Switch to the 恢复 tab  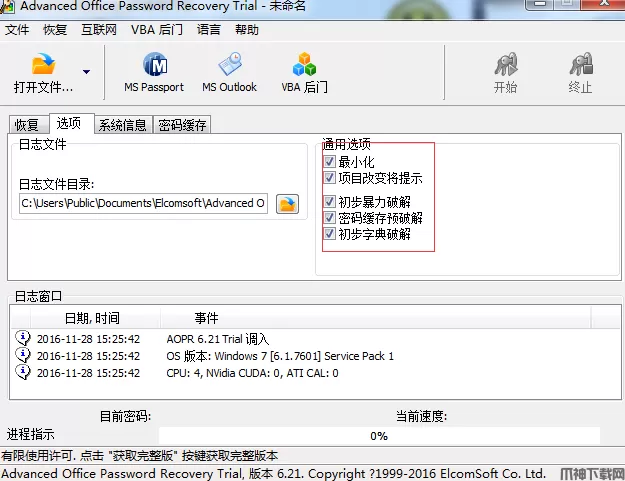point(29,125)
